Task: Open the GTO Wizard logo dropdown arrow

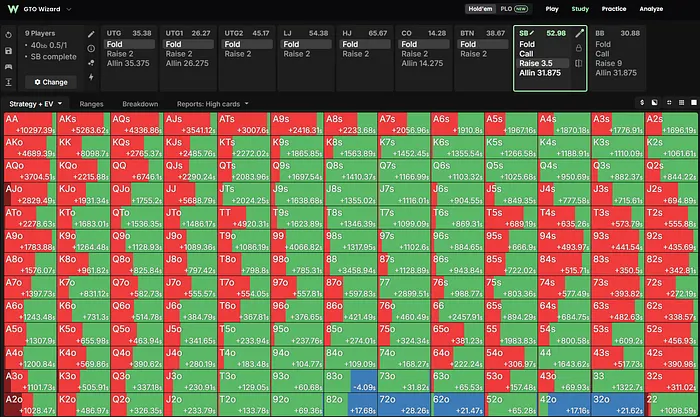Action: [x=69, y=9]
